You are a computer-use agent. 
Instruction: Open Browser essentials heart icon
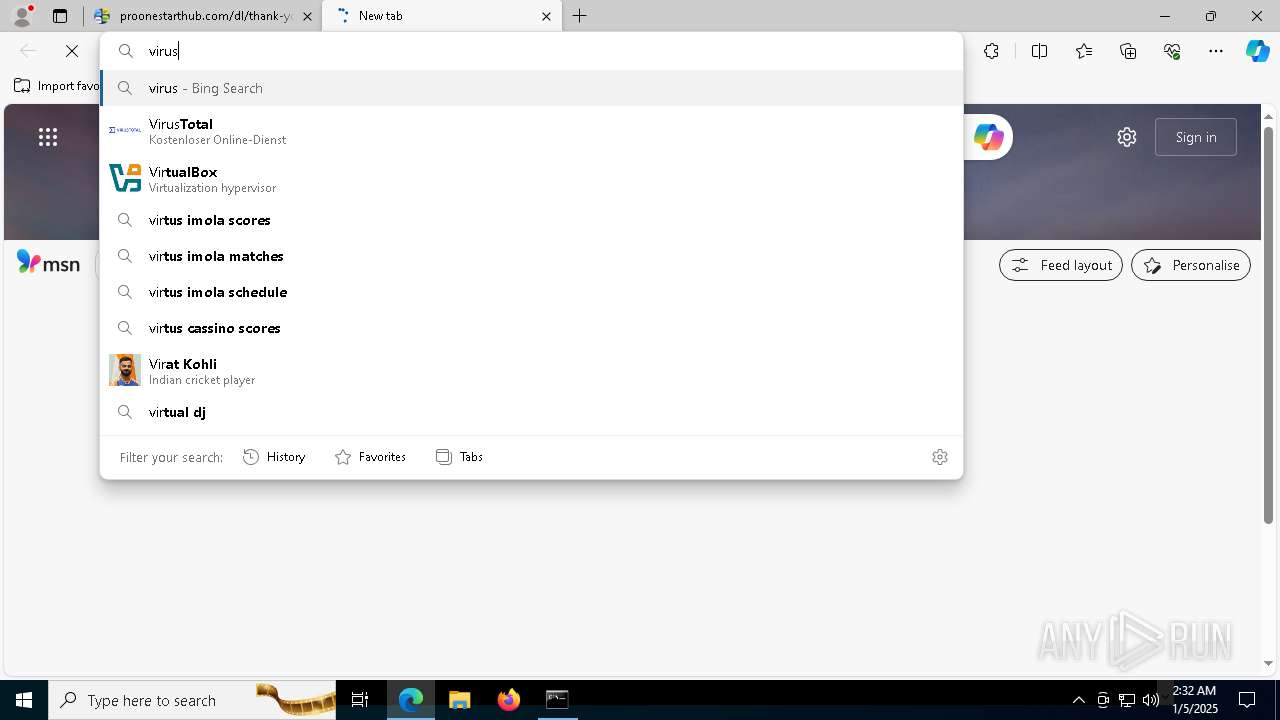(x=1172, y=51)
